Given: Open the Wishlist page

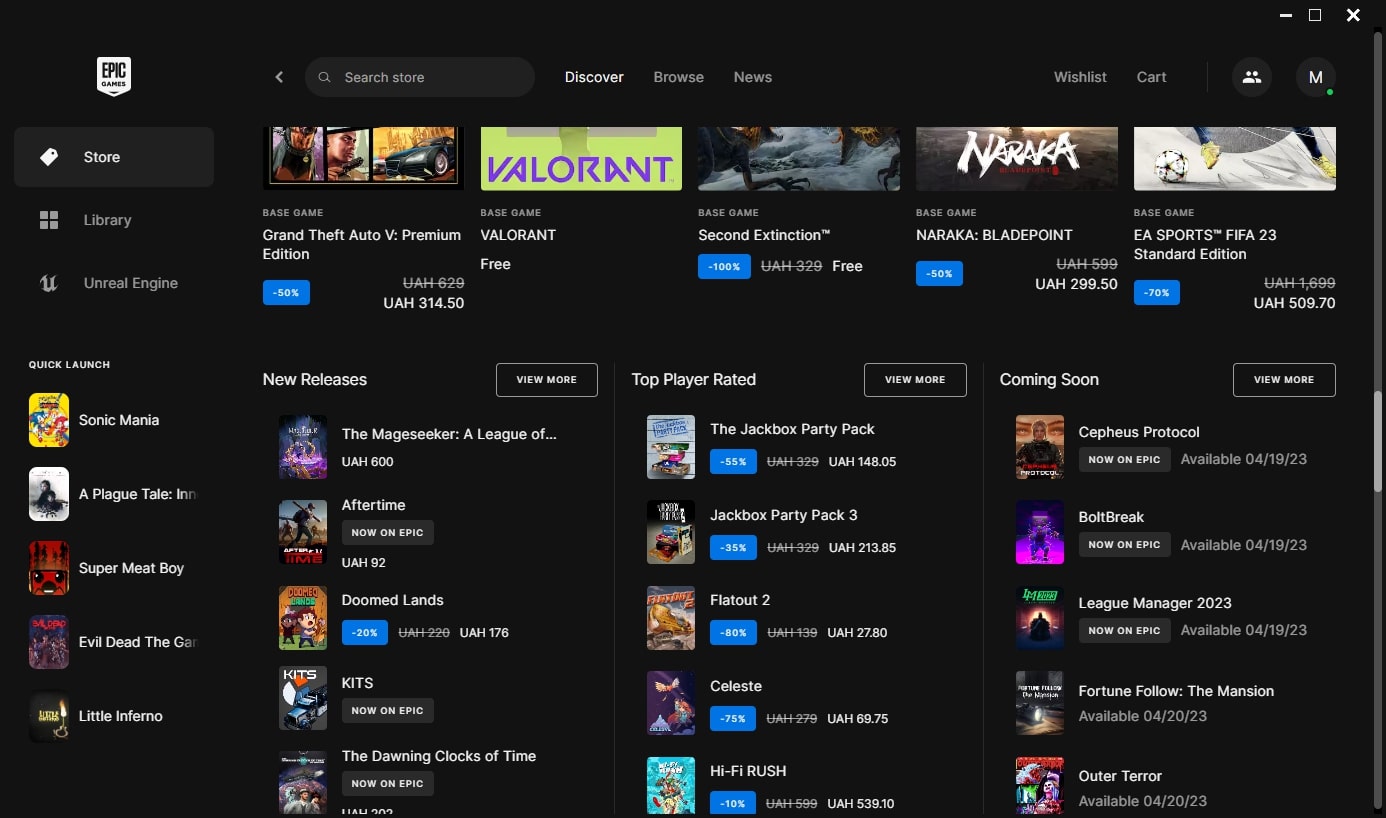Looking at the screenshot, I should pos(1080,77).
